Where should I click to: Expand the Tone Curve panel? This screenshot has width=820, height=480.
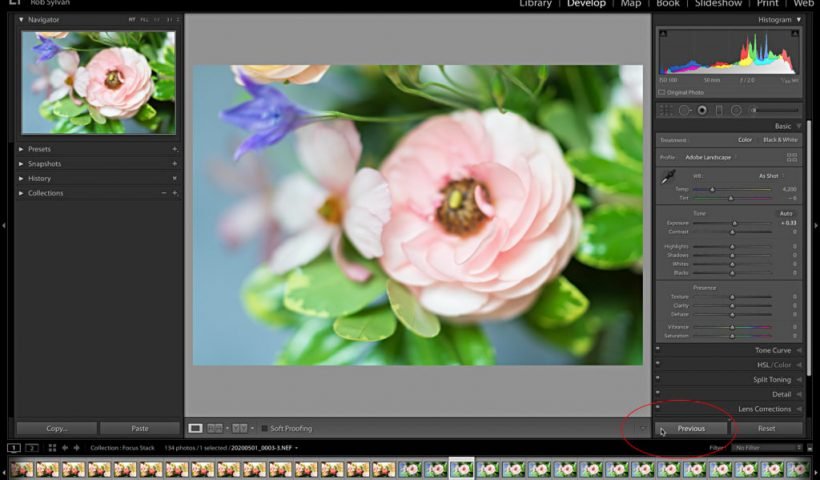click(772, 351)
